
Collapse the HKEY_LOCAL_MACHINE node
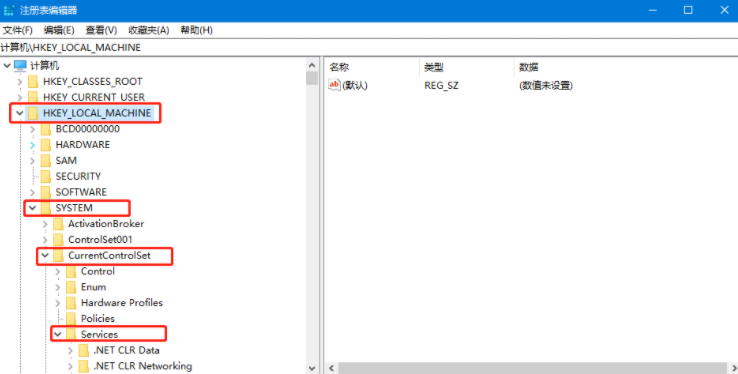pyautogui.click(x=19, y=113)
